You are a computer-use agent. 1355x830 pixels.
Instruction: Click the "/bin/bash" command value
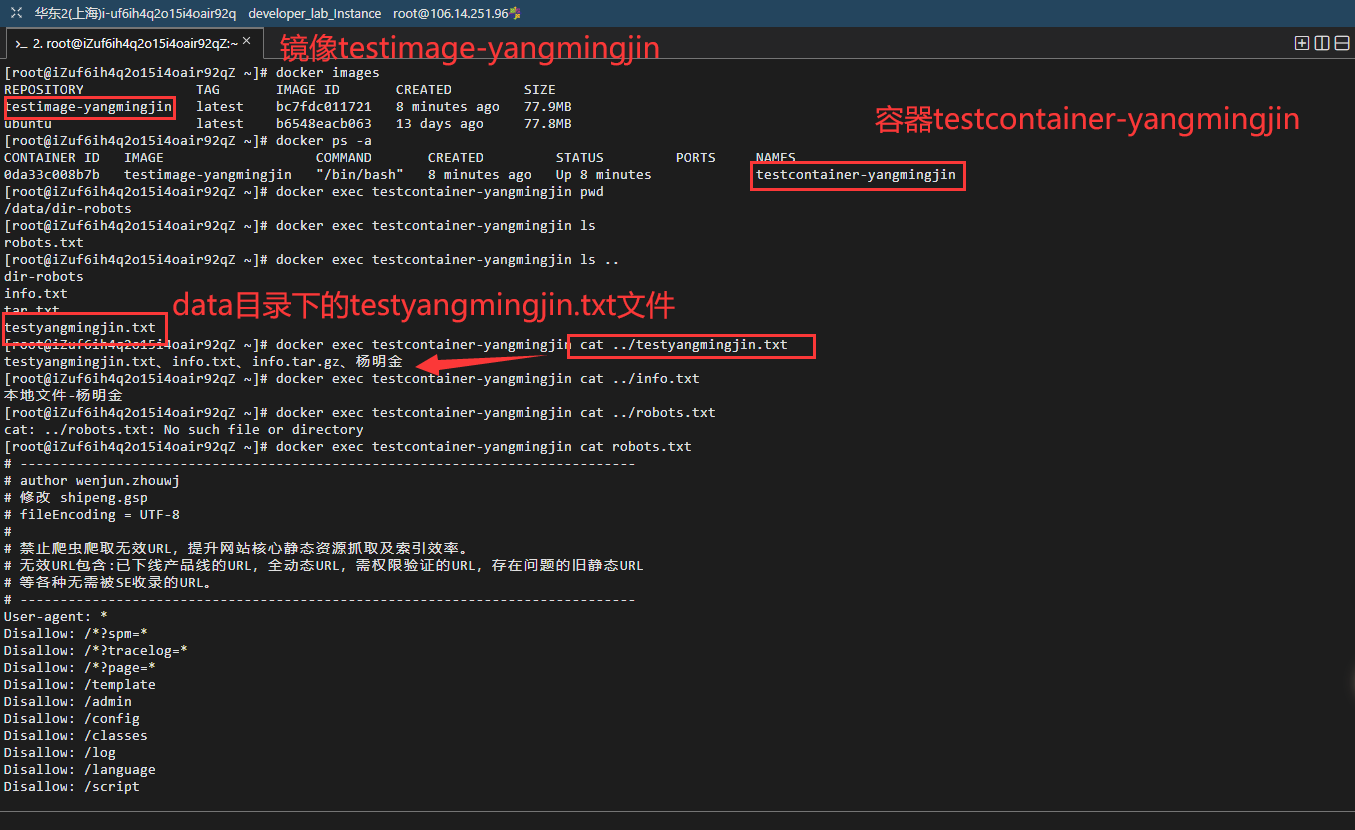coord(360,175)
